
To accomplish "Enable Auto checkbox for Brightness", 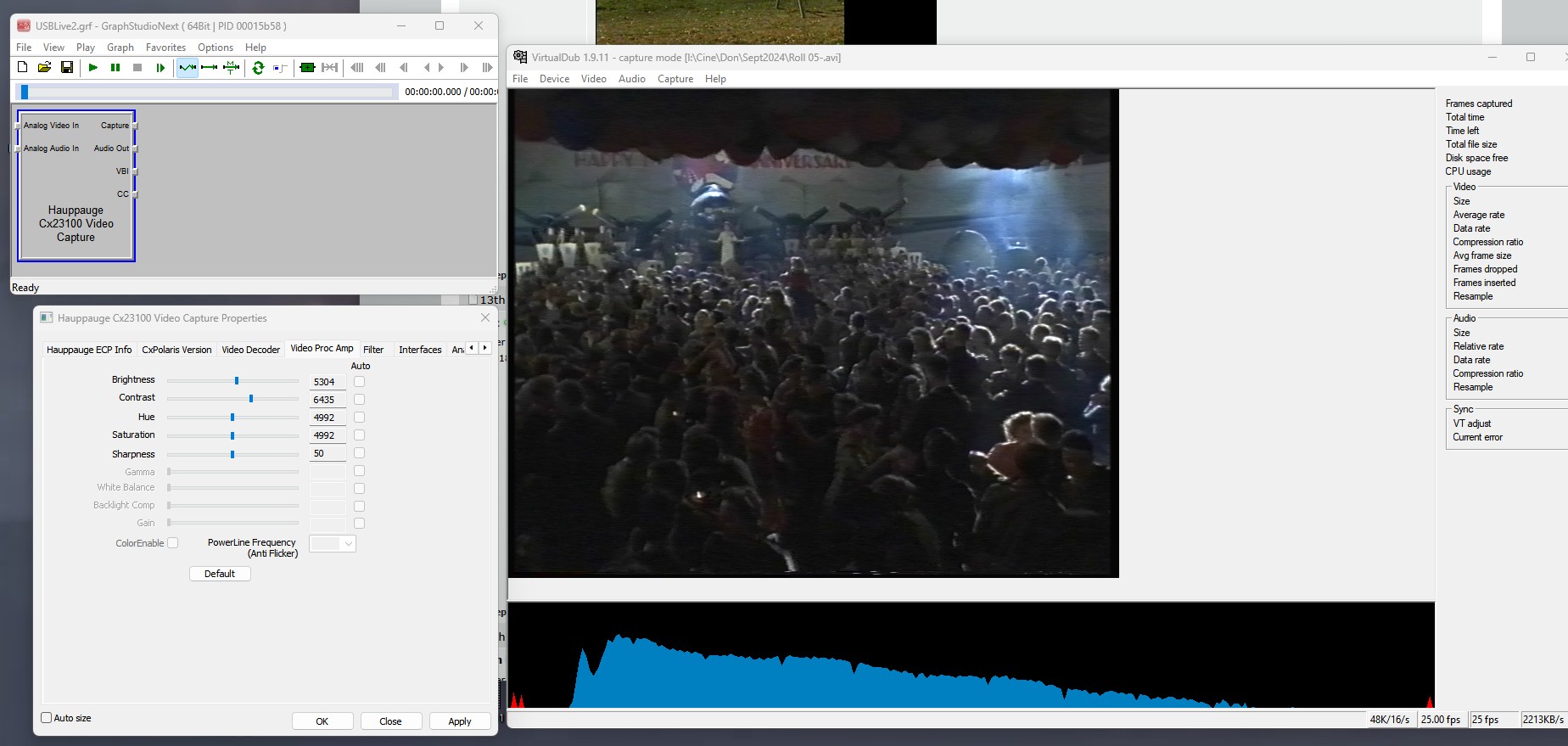I will click(359, 382).
